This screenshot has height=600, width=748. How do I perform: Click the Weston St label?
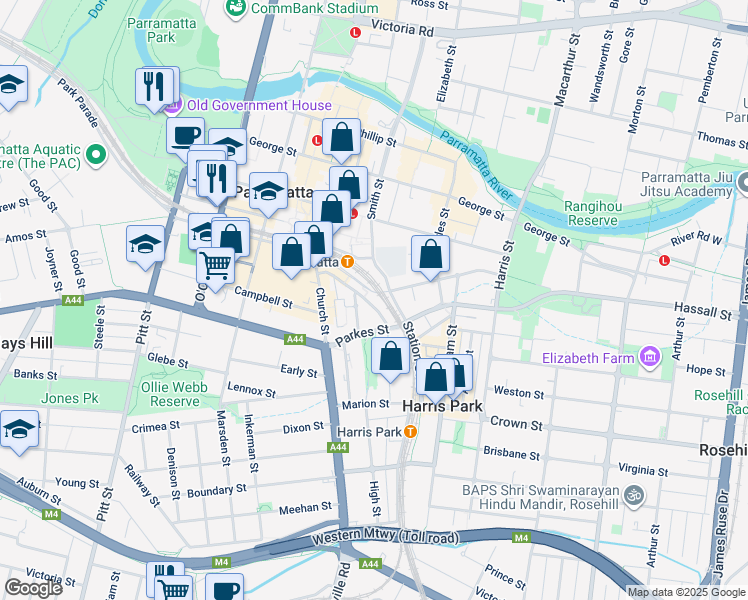519,392
